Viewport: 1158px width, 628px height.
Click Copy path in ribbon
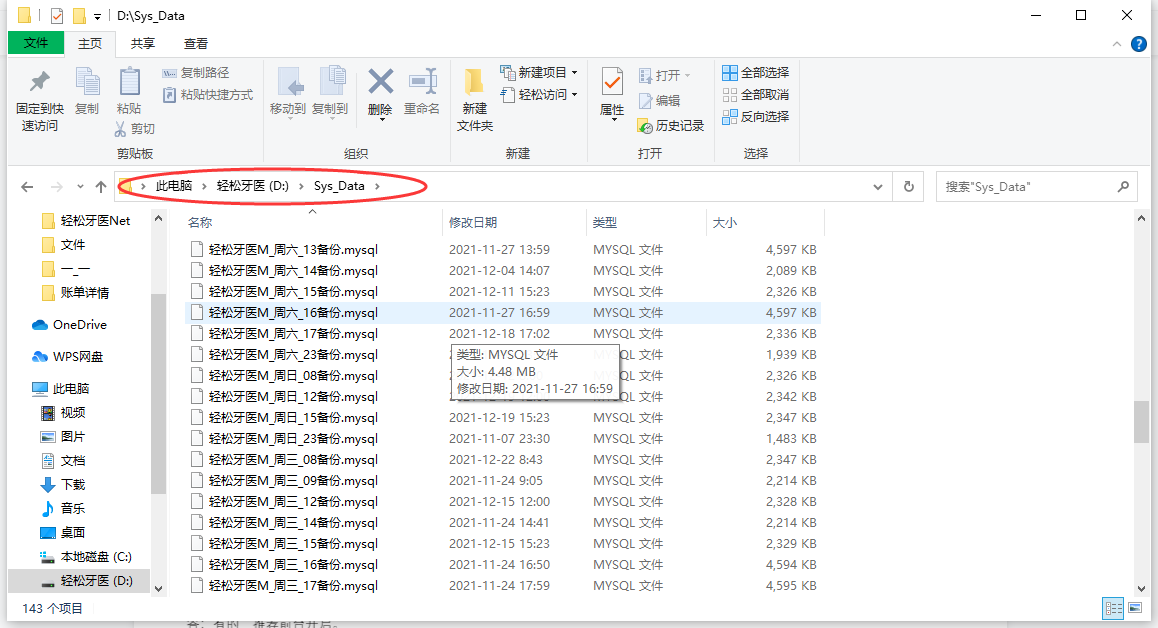click(x=196, y=72)
